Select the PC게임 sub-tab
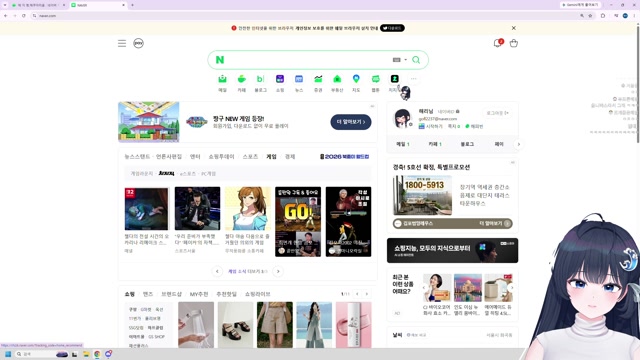Screen dimensions: 640x360 [x=208, y=173]
